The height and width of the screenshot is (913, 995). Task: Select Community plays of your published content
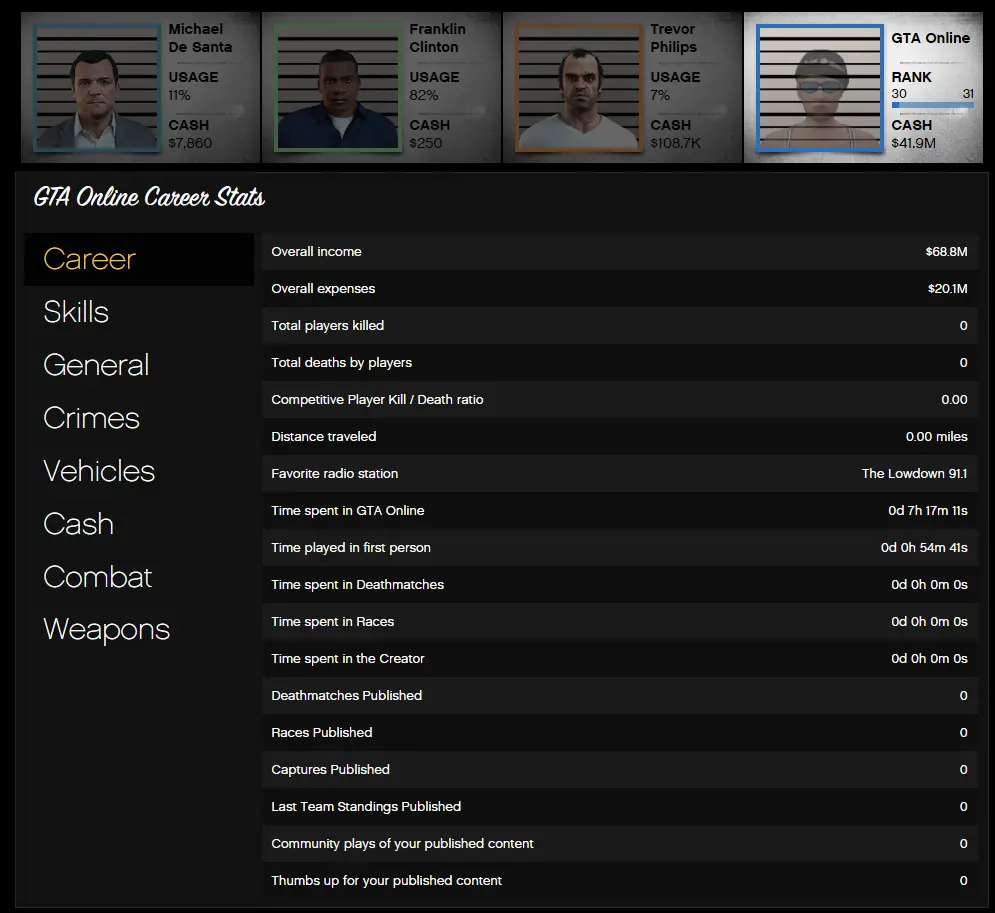click(x=620, y=844)
